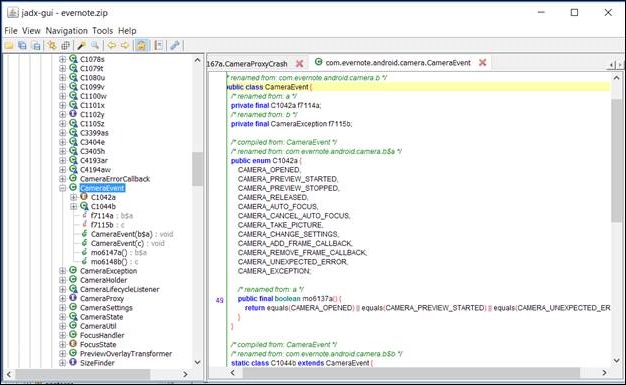Click the tab strip scroll-left arrow
This screenshot has width=626, height=385.
611,65
